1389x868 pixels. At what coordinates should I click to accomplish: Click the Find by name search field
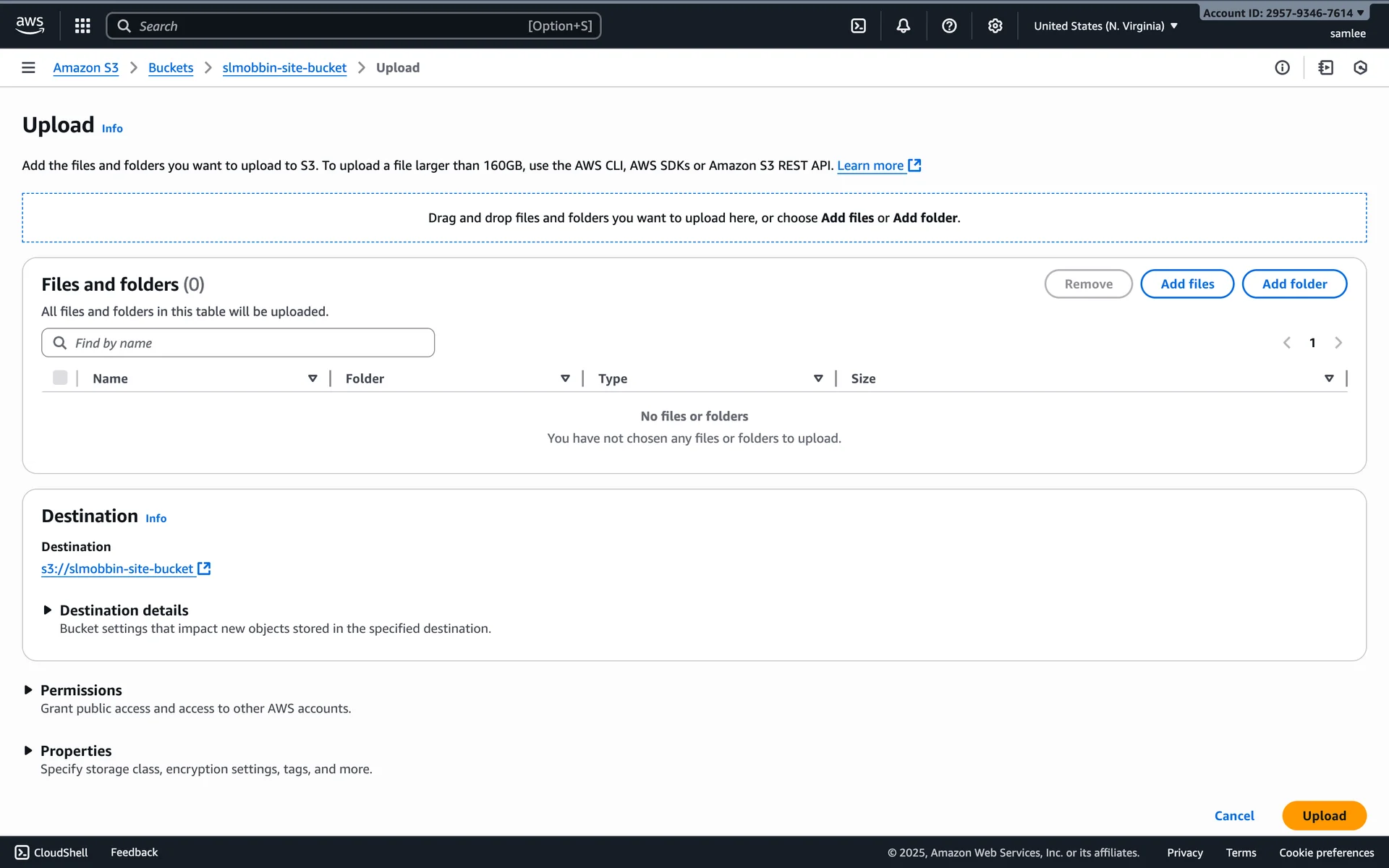[246, 343]
